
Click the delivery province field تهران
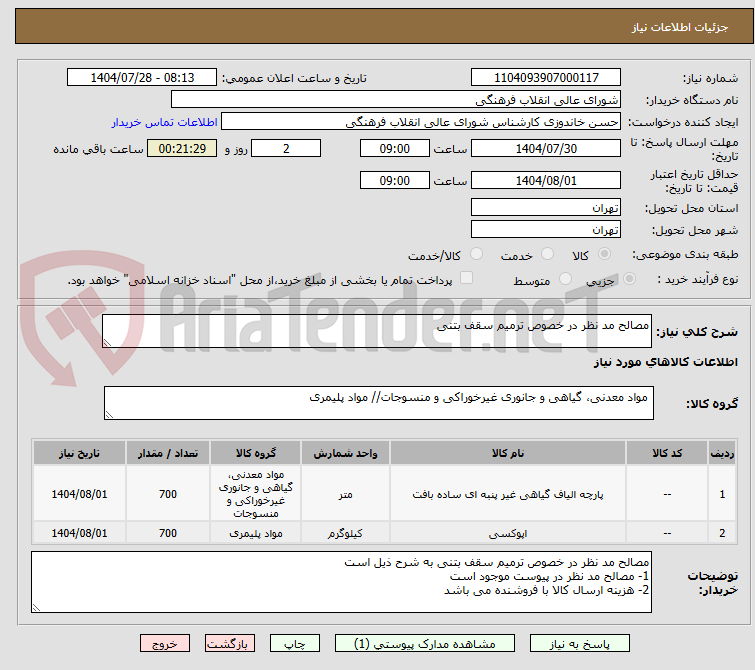point(546,208)
